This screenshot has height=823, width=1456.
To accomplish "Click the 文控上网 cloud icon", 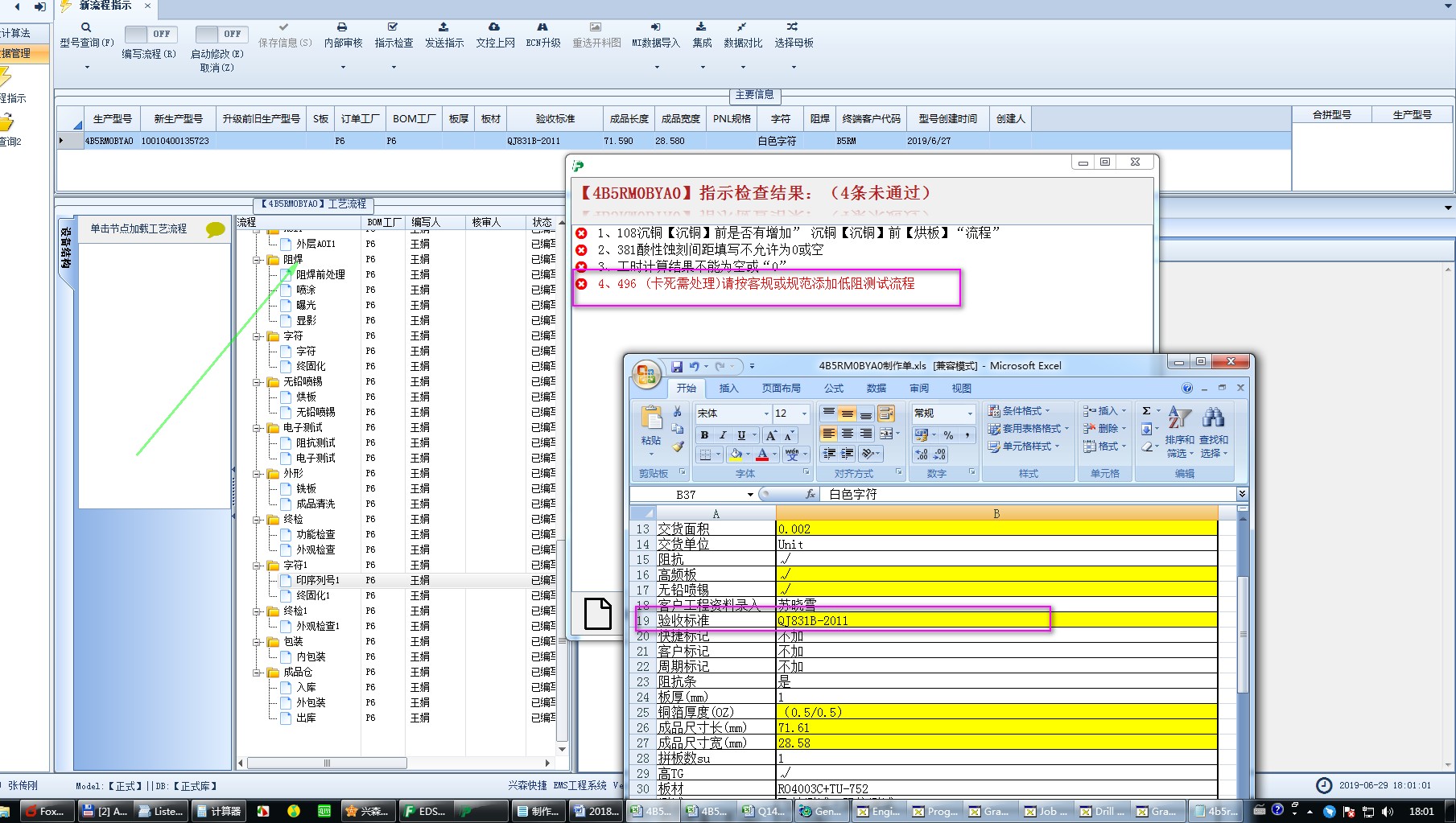I will [494, 27].
